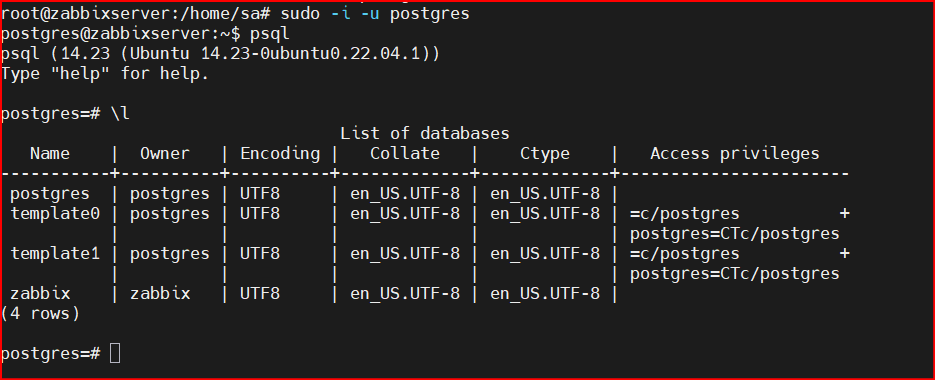The height and width of the screenshot is (380, 935).
Task: Click the "Ctype" column header
Action: tap(545, 154)
